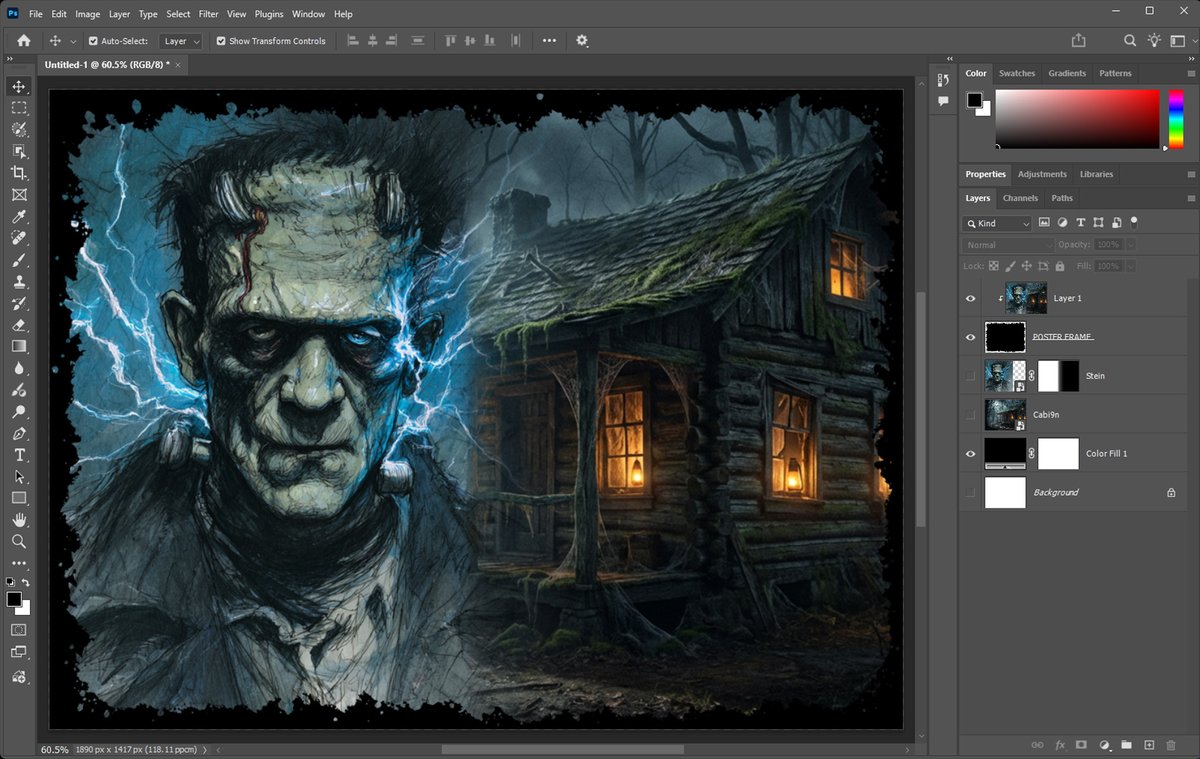This screenshot has width=1200, height=759.
Task: Select the Blur tool
Action: 18,368
